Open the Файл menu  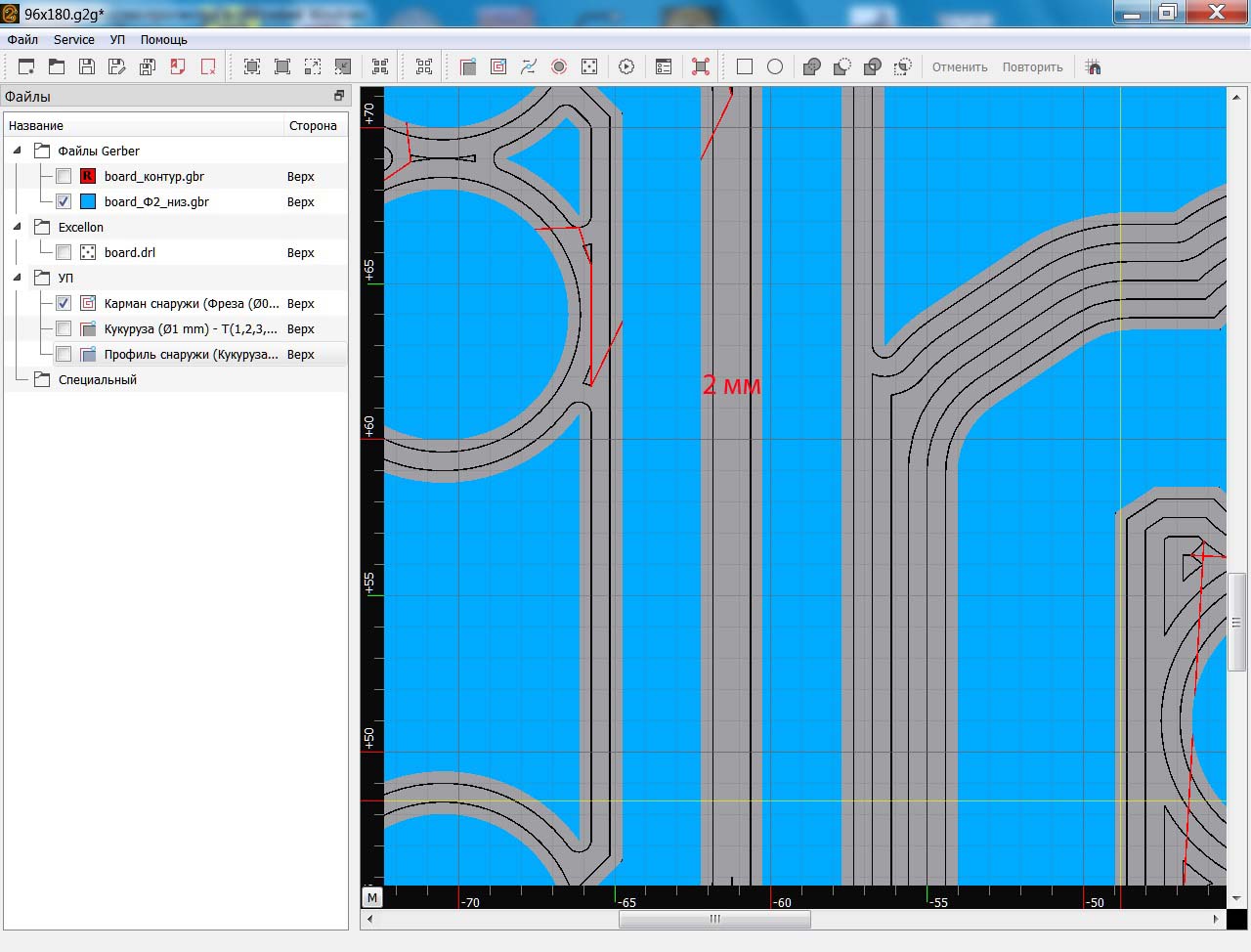coord(22,40)
